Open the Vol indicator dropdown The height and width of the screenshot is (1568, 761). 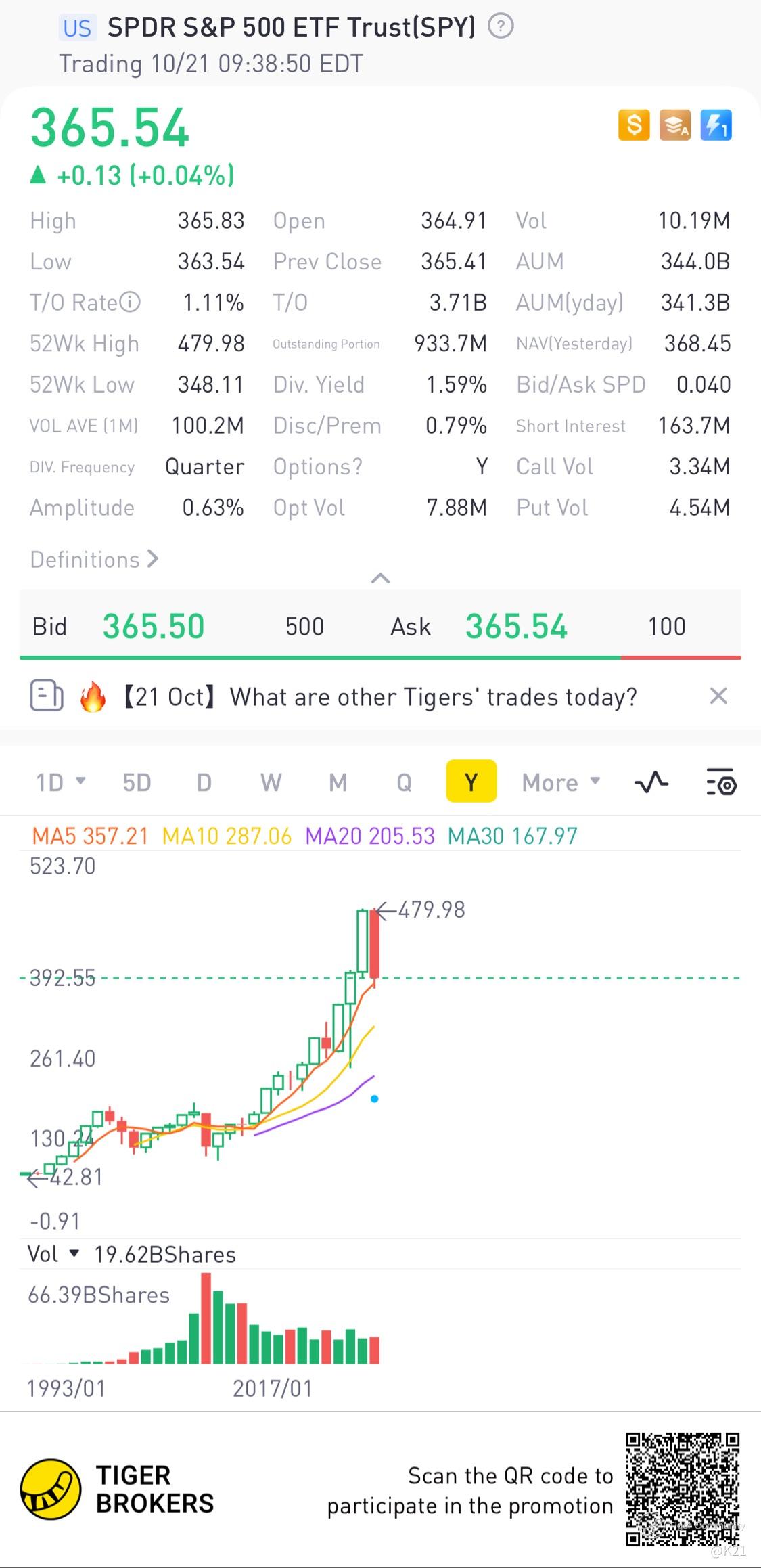[53, 1254]
